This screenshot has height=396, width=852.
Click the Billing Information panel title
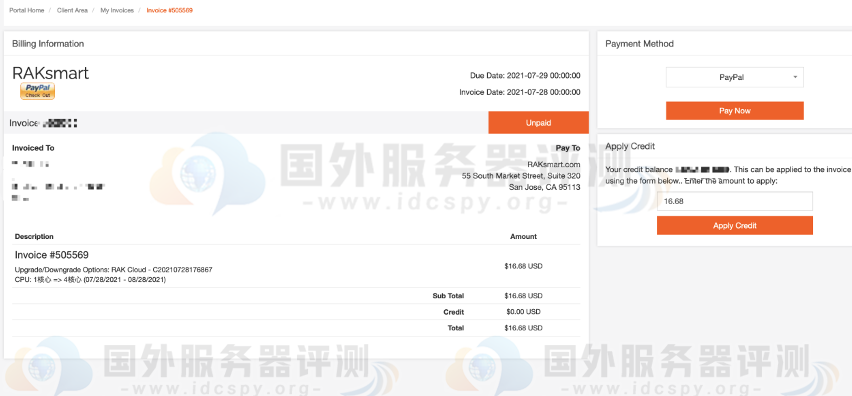coord(48,43)
